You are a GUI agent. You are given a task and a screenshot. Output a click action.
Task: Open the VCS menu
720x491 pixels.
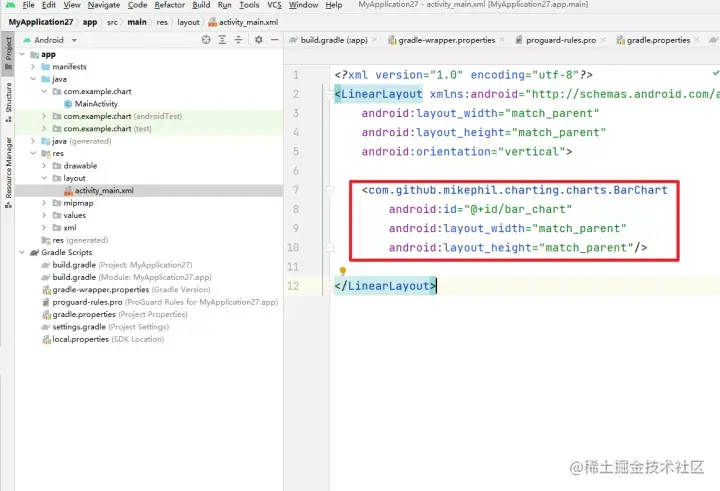pos(275,5)
